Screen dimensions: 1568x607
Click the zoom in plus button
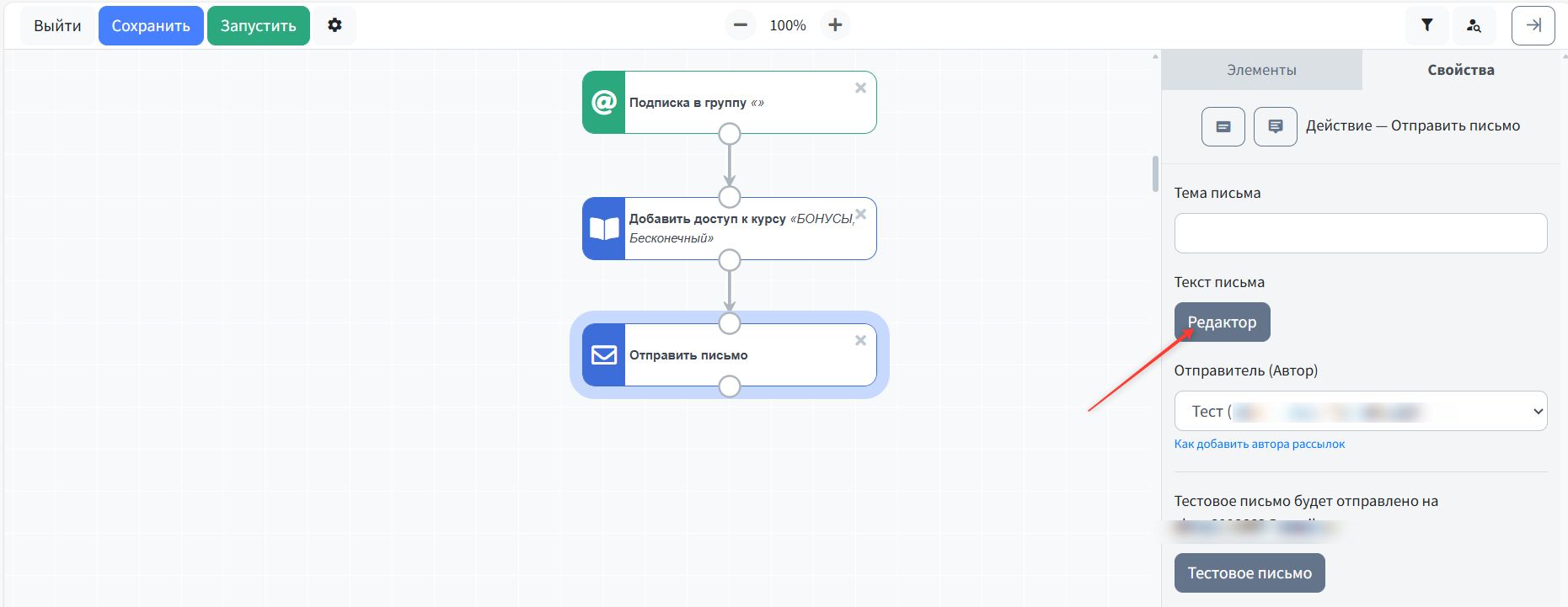point(835,25)
